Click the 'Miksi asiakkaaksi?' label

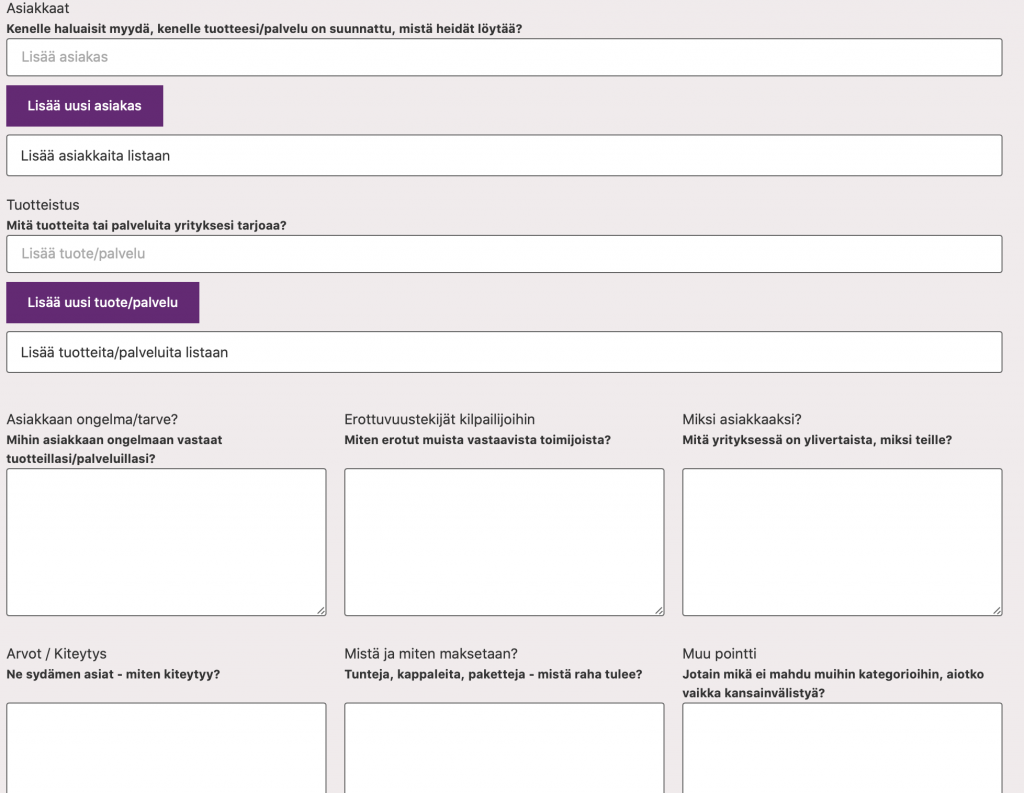[x=742, y=419]
